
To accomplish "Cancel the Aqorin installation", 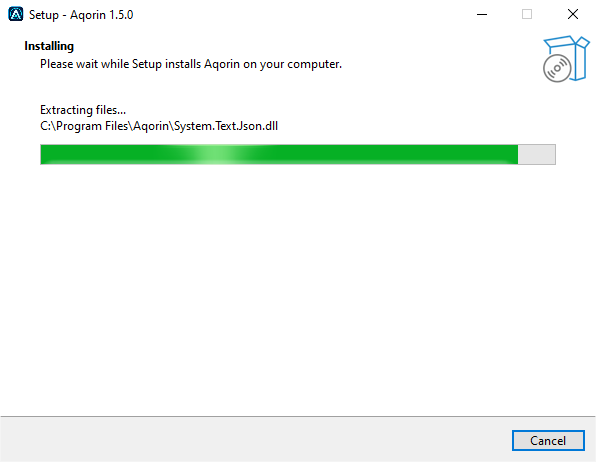I will 548,440.
